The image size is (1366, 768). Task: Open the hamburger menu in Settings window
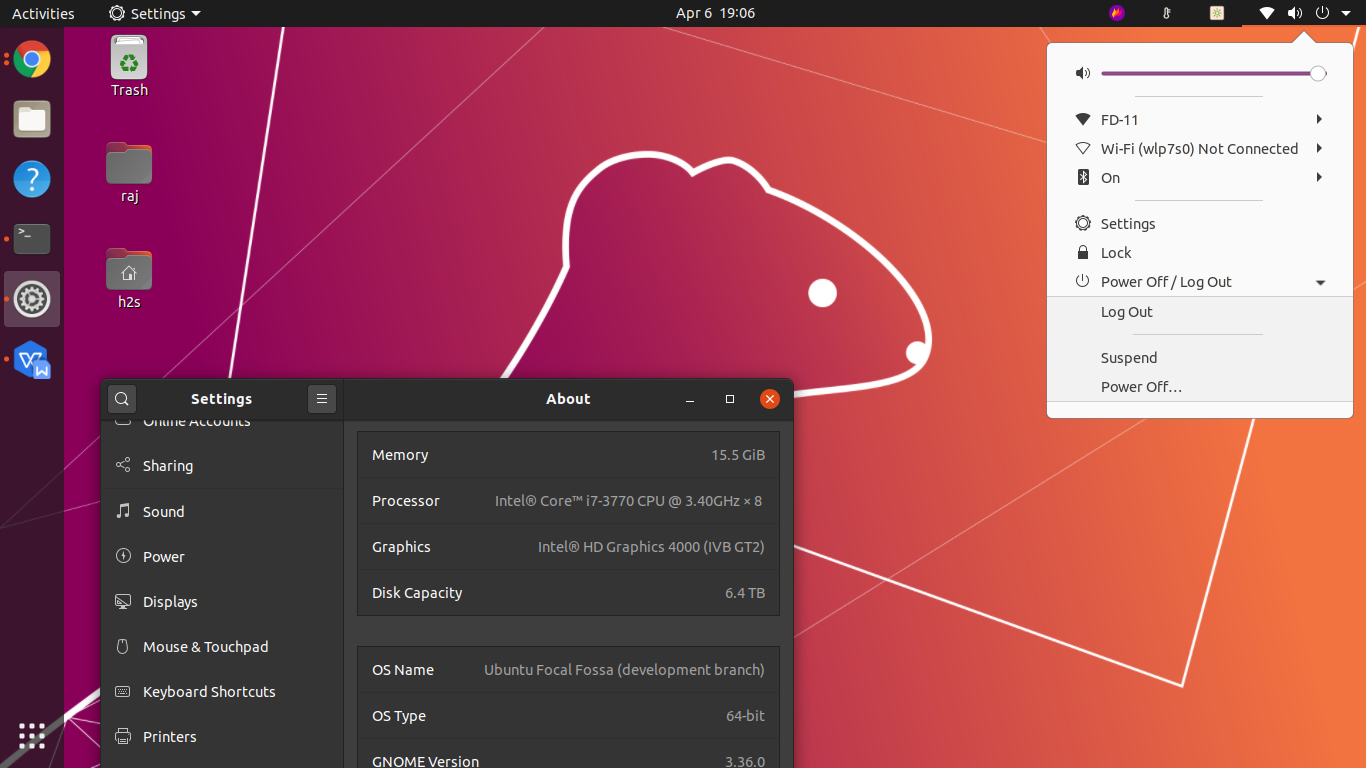322,398
